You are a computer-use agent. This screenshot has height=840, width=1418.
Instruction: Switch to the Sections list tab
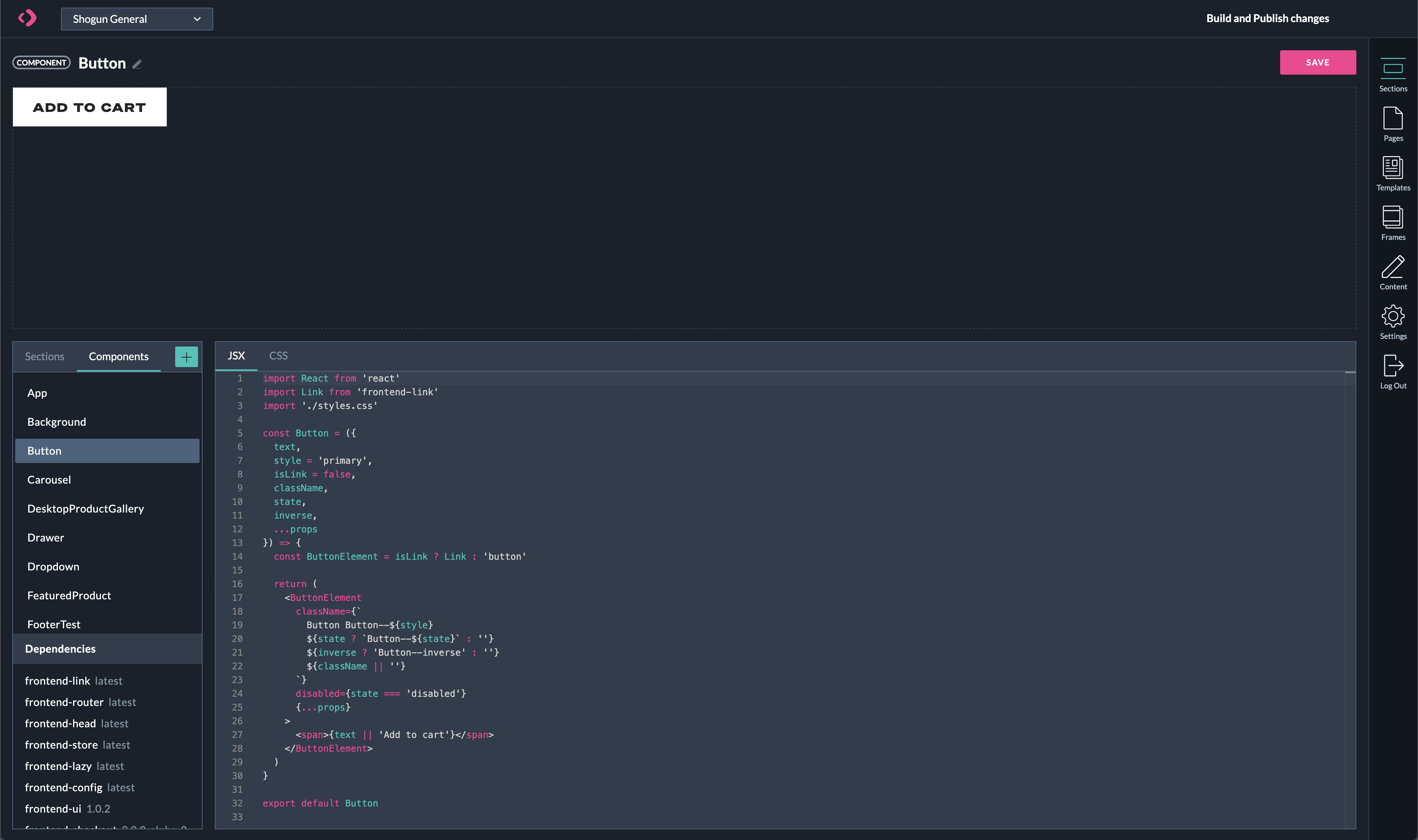pos(45,357)
